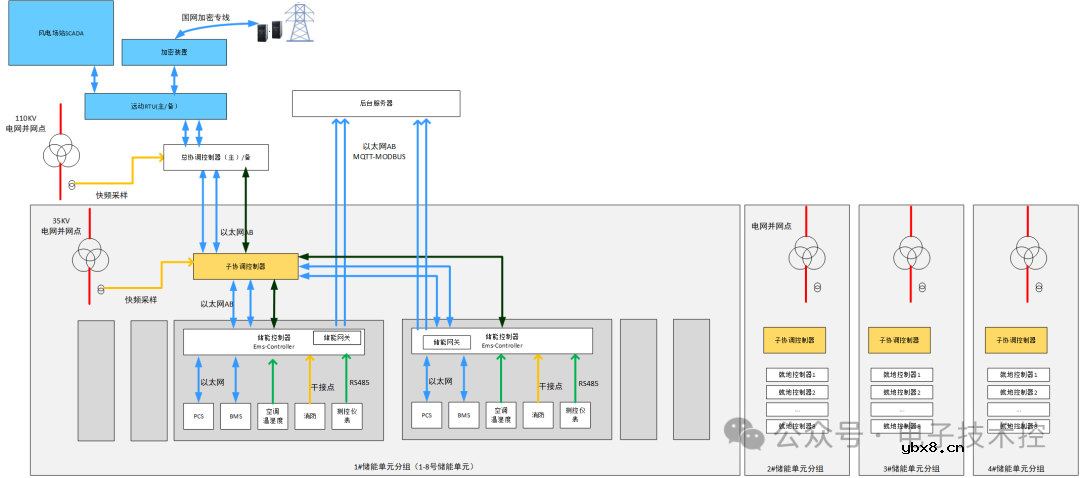1080x478 pixels.
Task: Click the 就地控制器1 box in 2# group
Action: [797, 374]
